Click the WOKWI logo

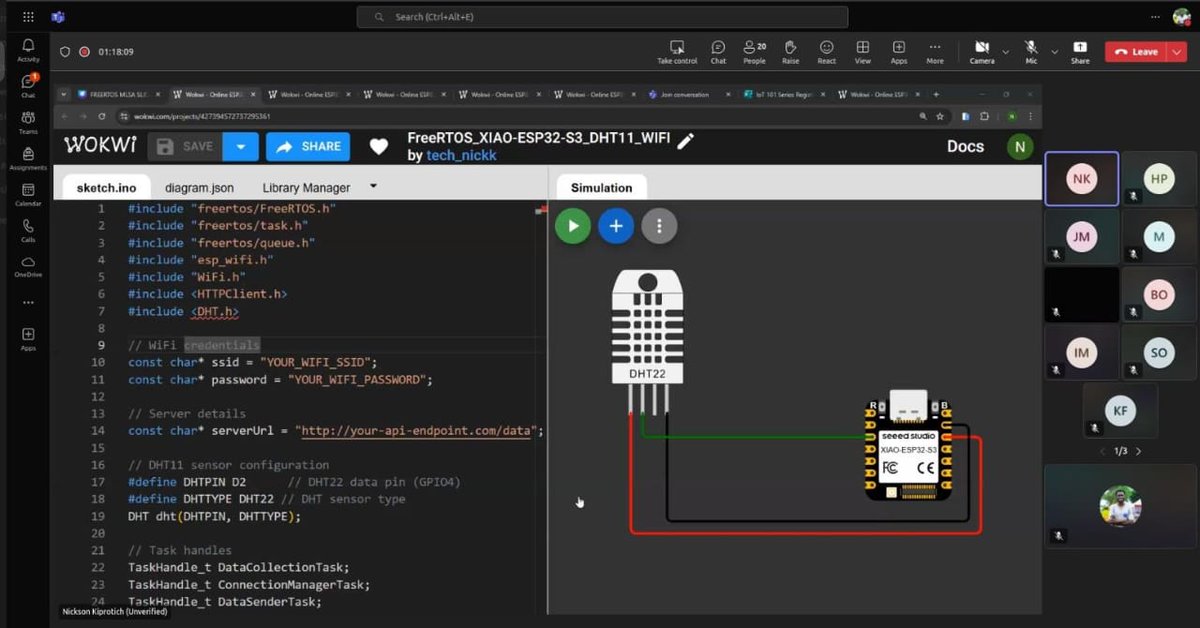coord(100,145)
